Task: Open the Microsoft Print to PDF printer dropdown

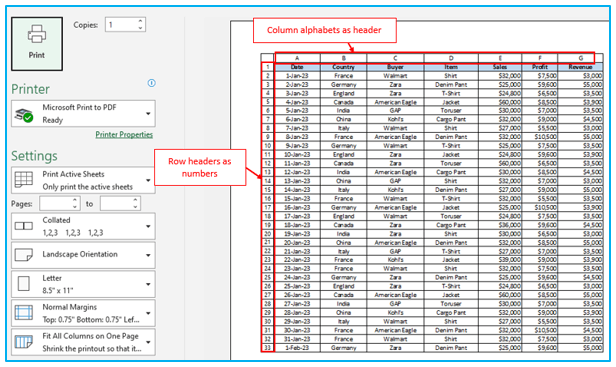Action: [83, 114]
